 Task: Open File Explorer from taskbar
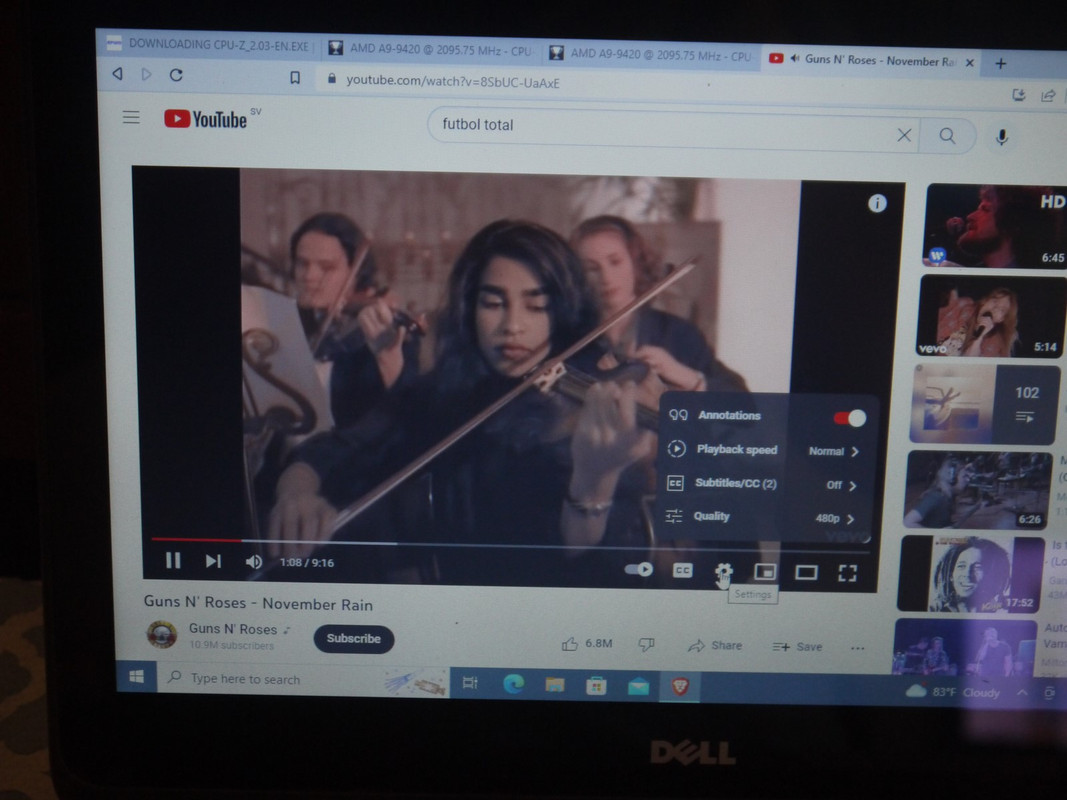(555, 685)
